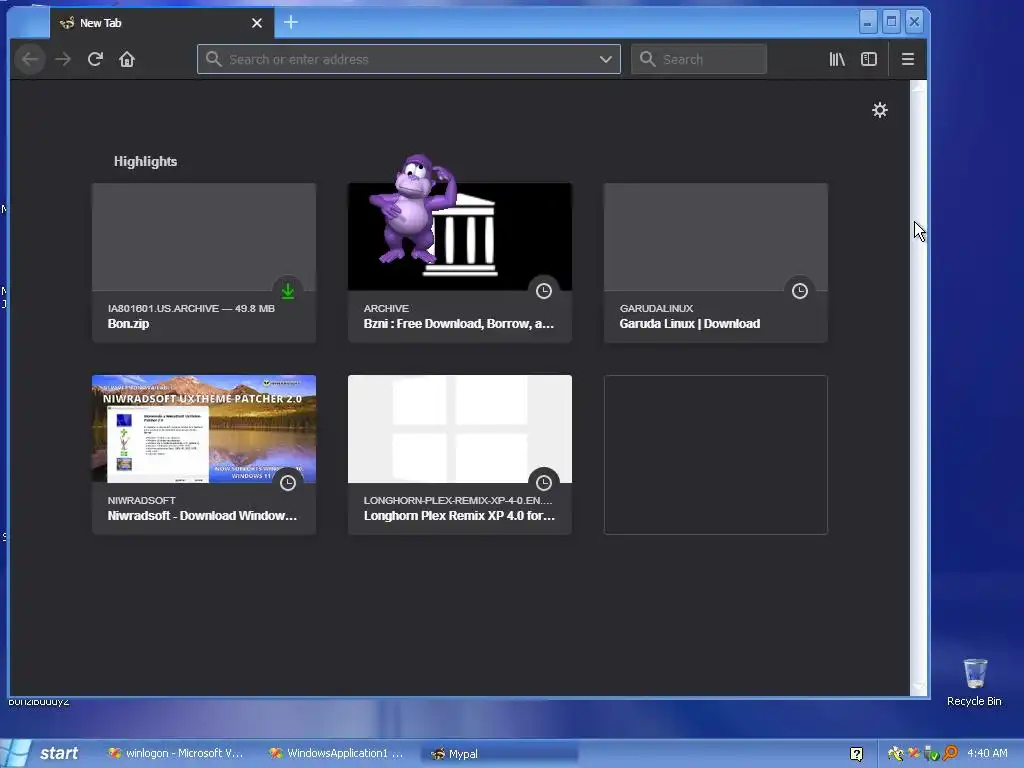Open the hamburger application menu
1024x768 pixels.
pos(908,59)
